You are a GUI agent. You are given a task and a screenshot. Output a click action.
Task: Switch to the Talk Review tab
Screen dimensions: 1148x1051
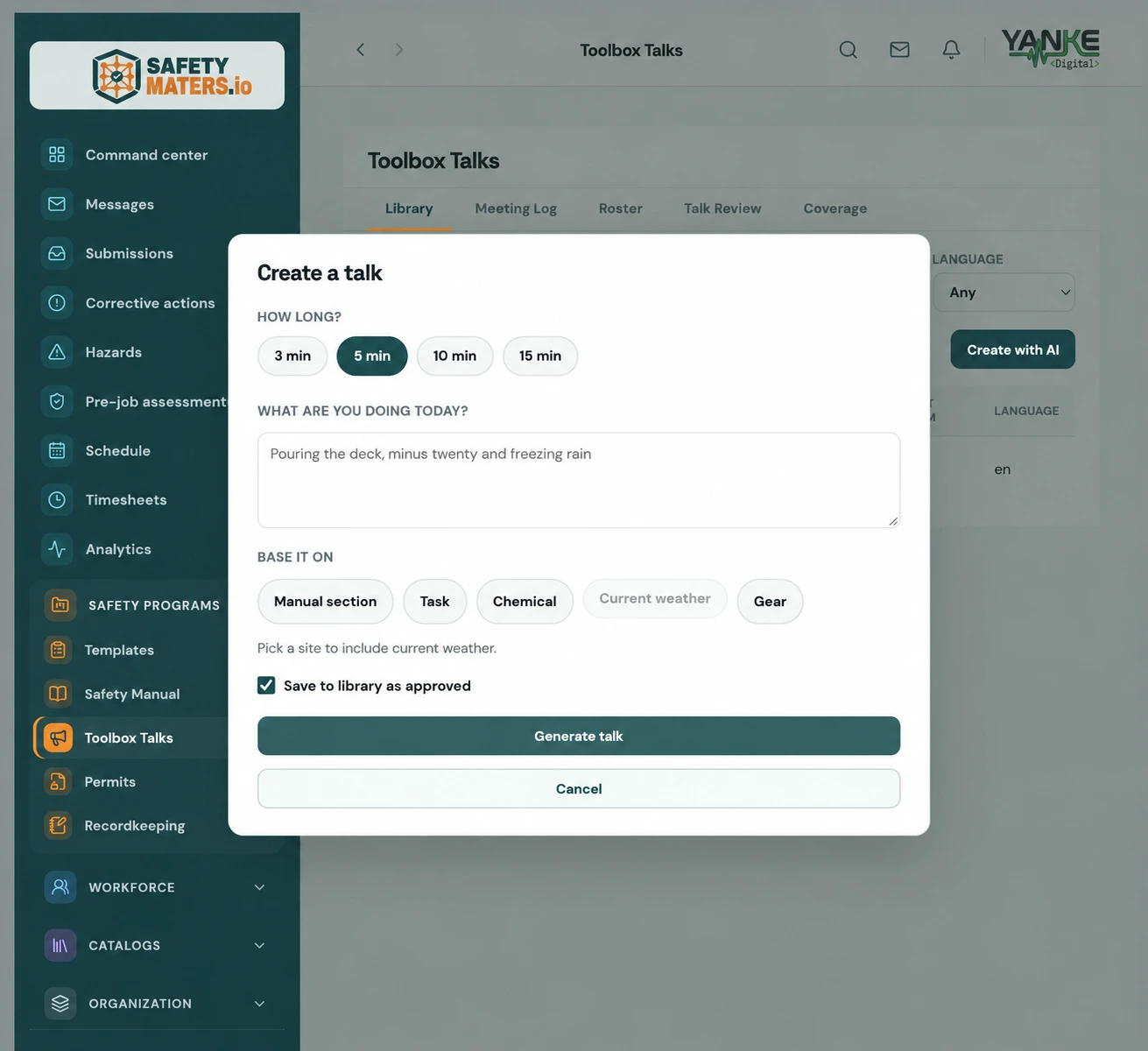[x=722, y=208]
